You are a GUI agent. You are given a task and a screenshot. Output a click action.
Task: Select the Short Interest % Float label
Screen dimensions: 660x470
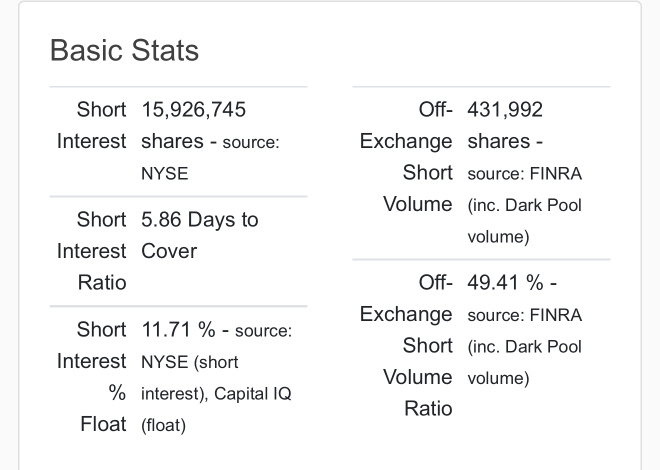[91, 377]
